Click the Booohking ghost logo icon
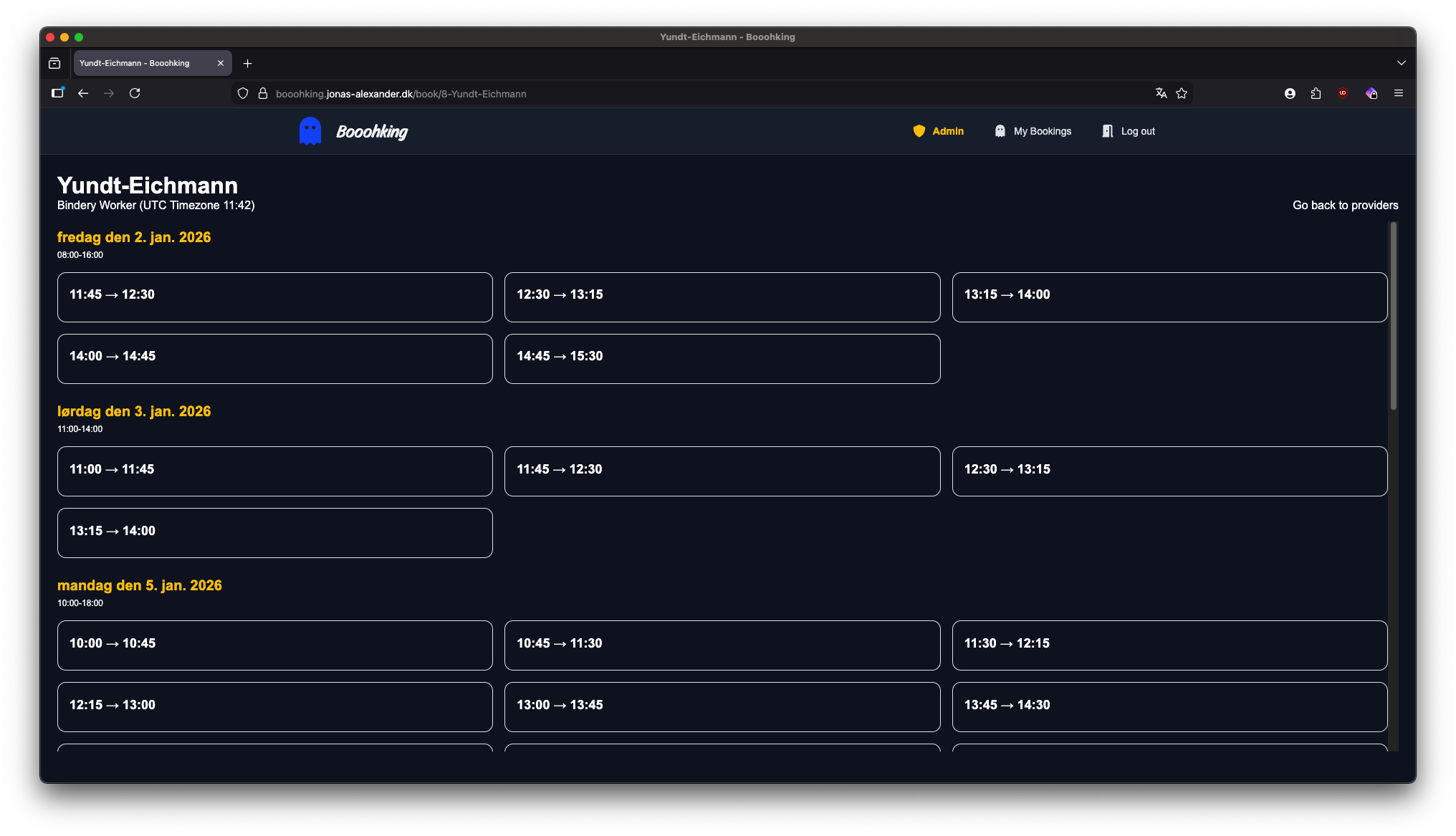The height and width of the screenshot is (836, 1456). click(x=310, y=131)
